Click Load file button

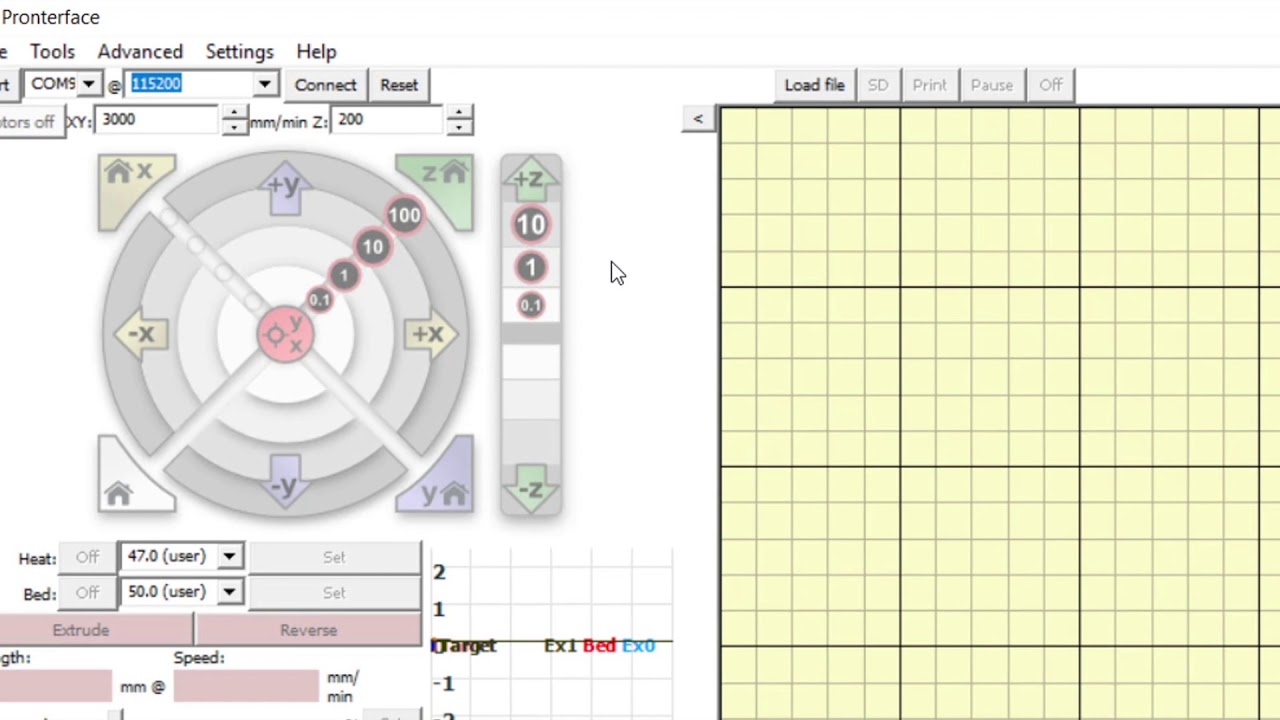coord(814,85)
